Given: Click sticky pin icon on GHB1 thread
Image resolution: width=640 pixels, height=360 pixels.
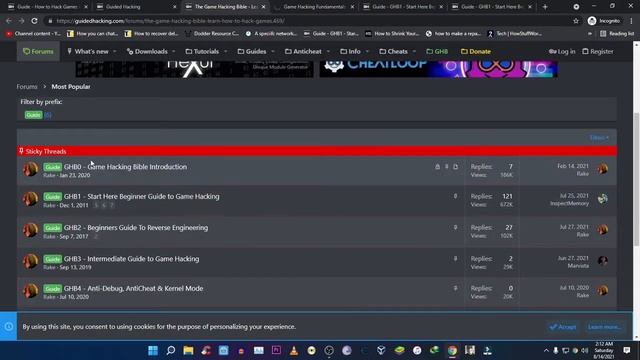Looking at the screenshot, I should point(456,196).
